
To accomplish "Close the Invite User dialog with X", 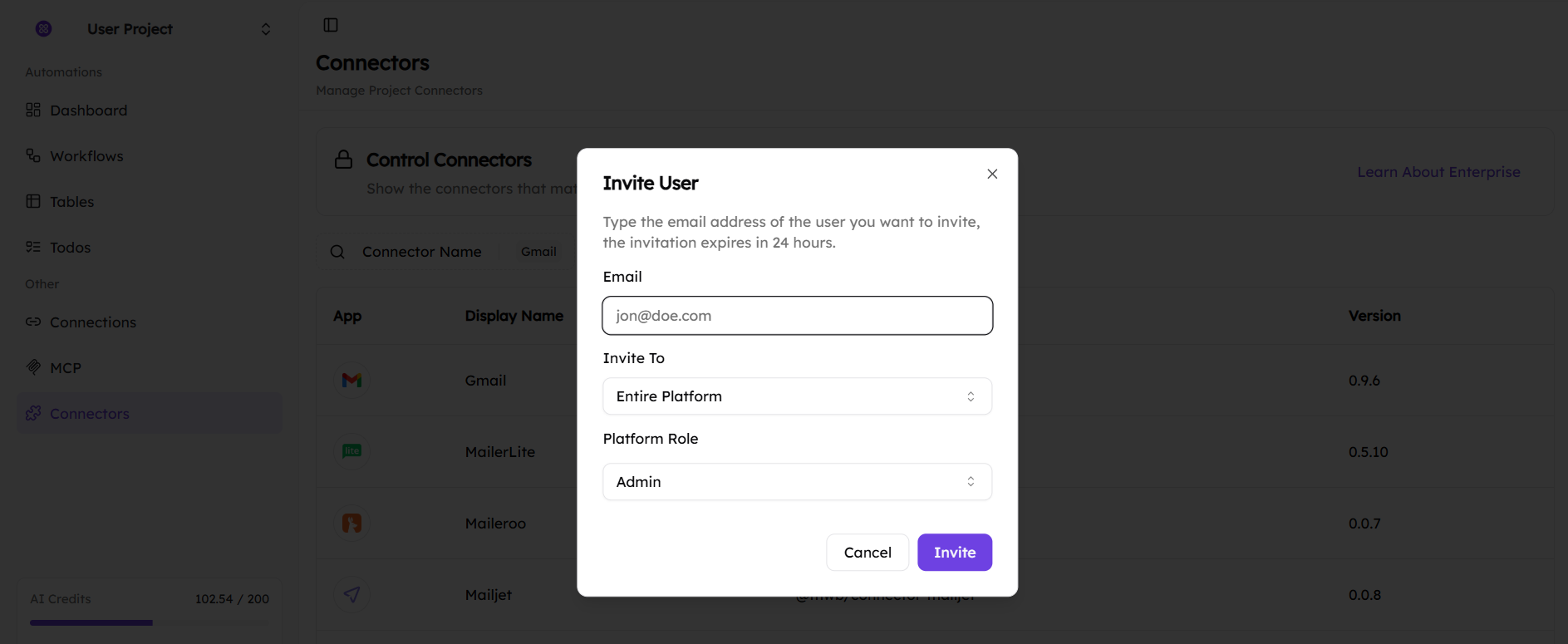I will (x=992, y=174).
